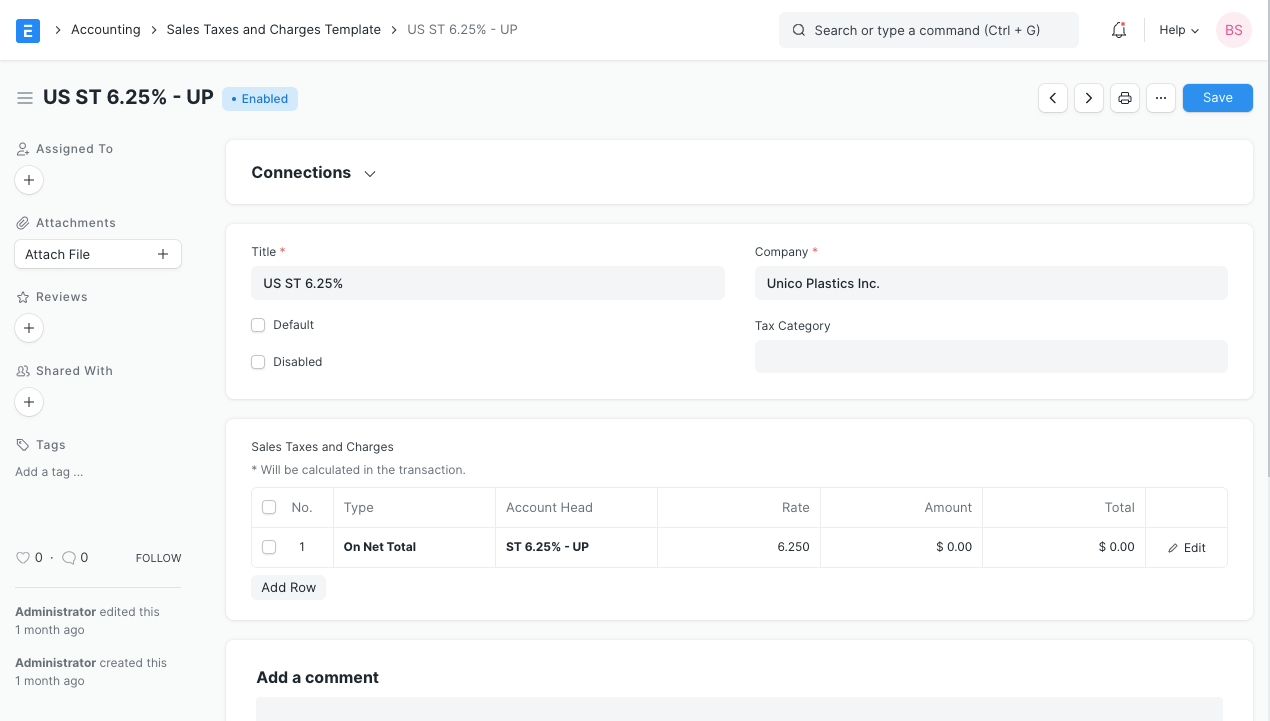The height and width of the screenshot is (721, 1270).
Task: Click the search command bar
Action: click(928, 30)
